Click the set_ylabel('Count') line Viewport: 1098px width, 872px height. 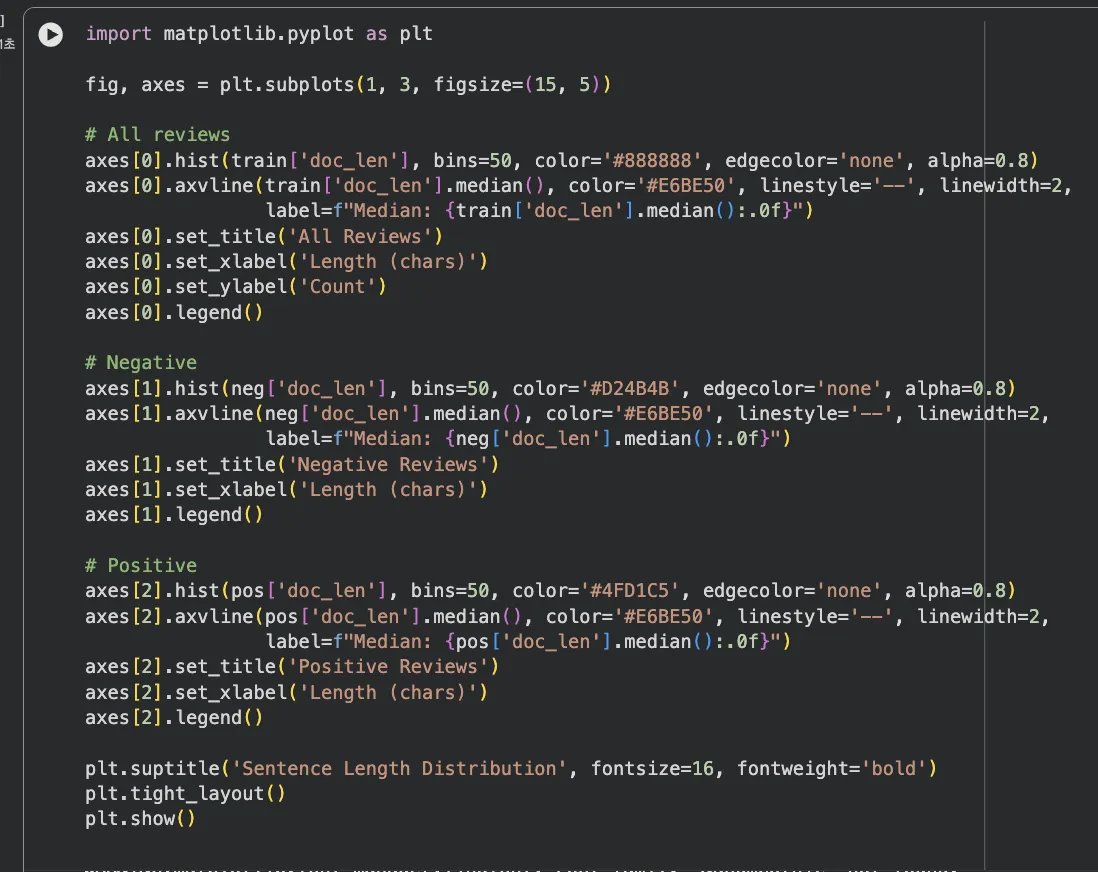(x=235, y=287)
